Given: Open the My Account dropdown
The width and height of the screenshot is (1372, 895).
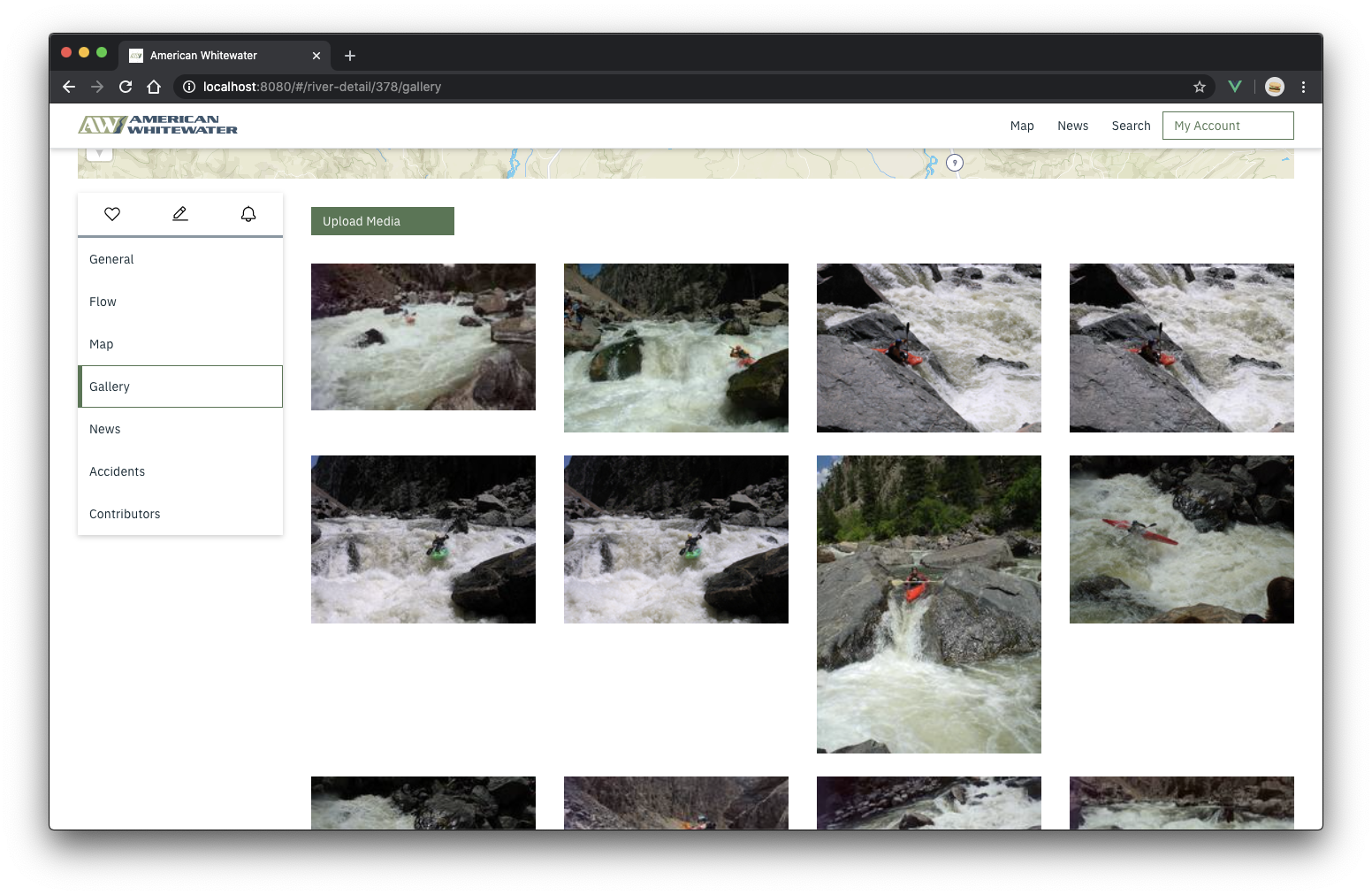Looking at the screenshot, I should click(1227, 126).
